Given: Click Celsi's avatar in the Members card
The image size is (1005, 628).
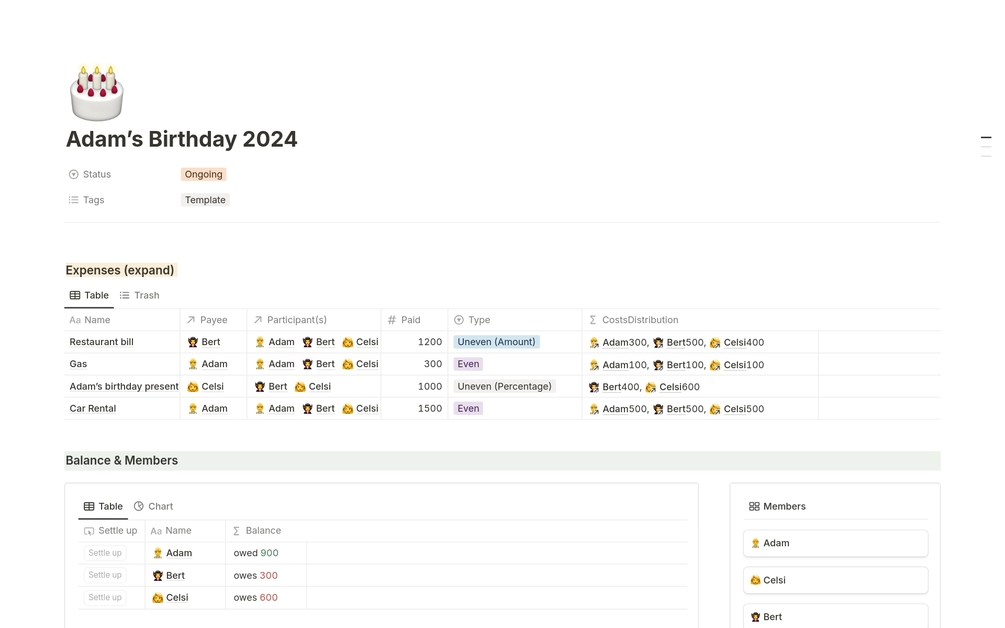Looking at the screenshot, I should (755, 580).
